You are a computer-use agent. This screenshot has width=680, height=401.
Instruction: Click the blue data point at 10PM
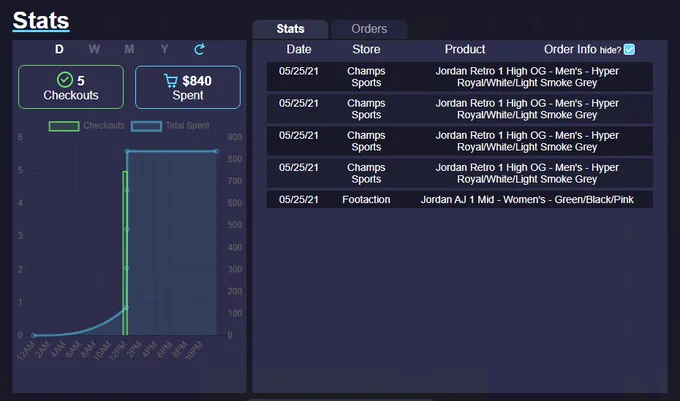(x=216, y=151)
